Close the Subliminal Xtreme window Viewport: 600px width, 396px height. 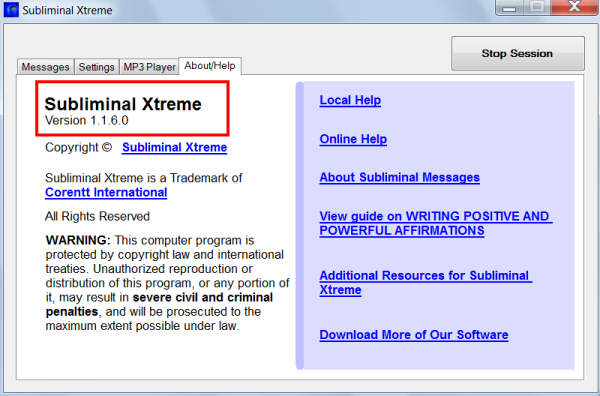(x=574, y=7)
